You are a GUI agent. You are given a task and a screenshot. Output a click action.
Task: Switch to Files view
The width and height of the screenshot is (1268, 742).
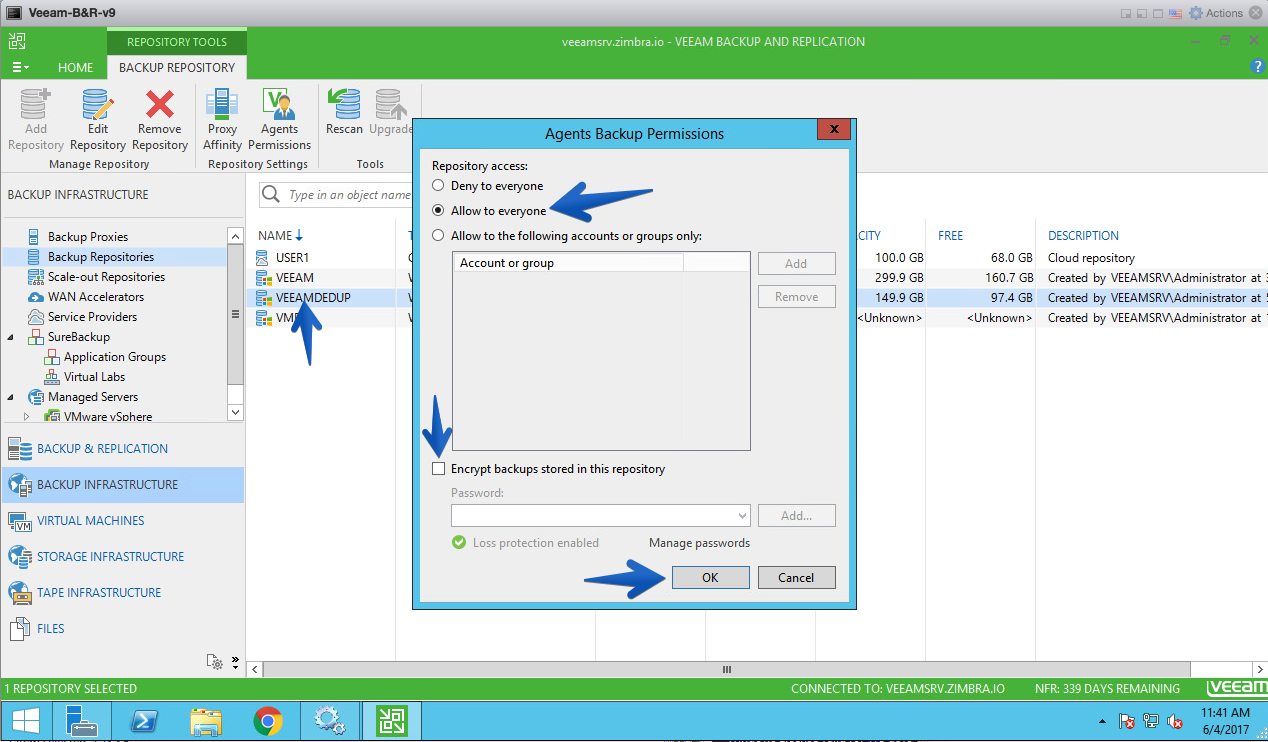coord(122,629)
